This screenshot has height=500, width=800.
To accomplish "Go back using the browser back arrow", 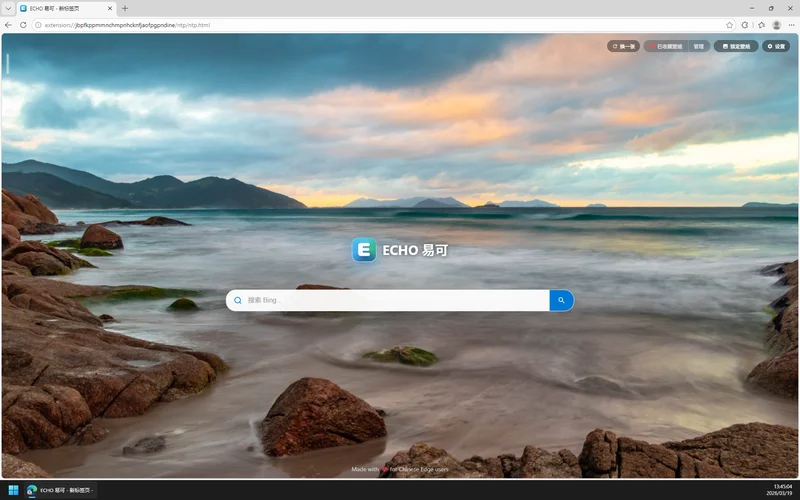I will point(8,24).
